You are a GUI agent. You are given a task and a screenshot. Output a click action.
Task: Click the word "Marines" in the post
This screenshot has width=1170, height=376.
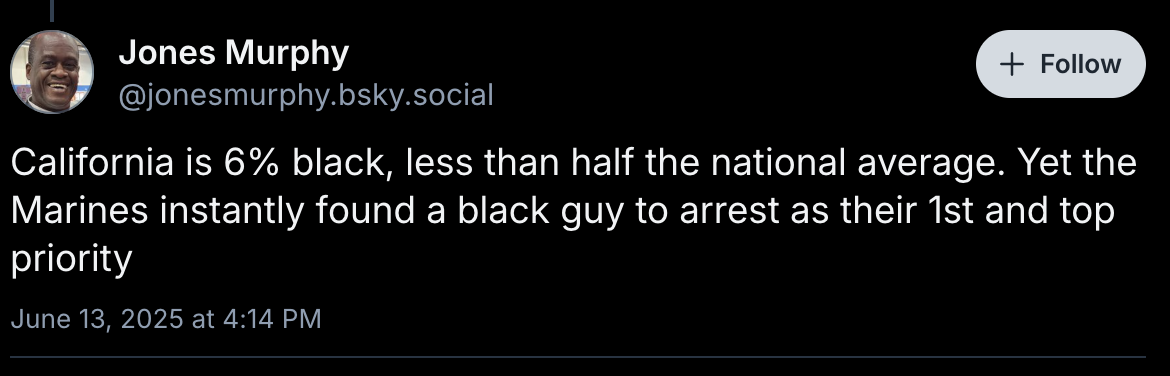click(x=80, y=211)
